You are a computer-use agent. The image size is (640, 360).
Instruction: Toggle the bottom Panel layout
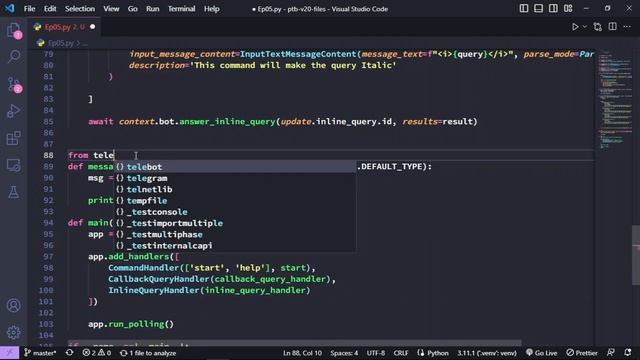click(538, 9)
